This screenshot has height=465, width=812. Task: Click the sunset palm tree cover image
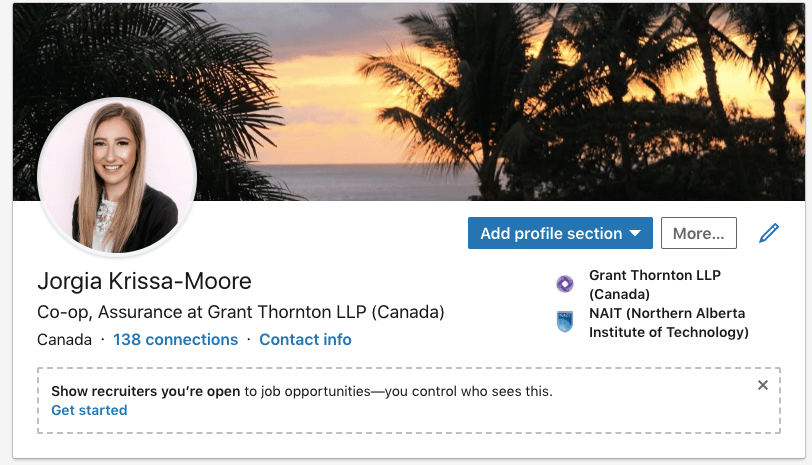click(500, 100)
